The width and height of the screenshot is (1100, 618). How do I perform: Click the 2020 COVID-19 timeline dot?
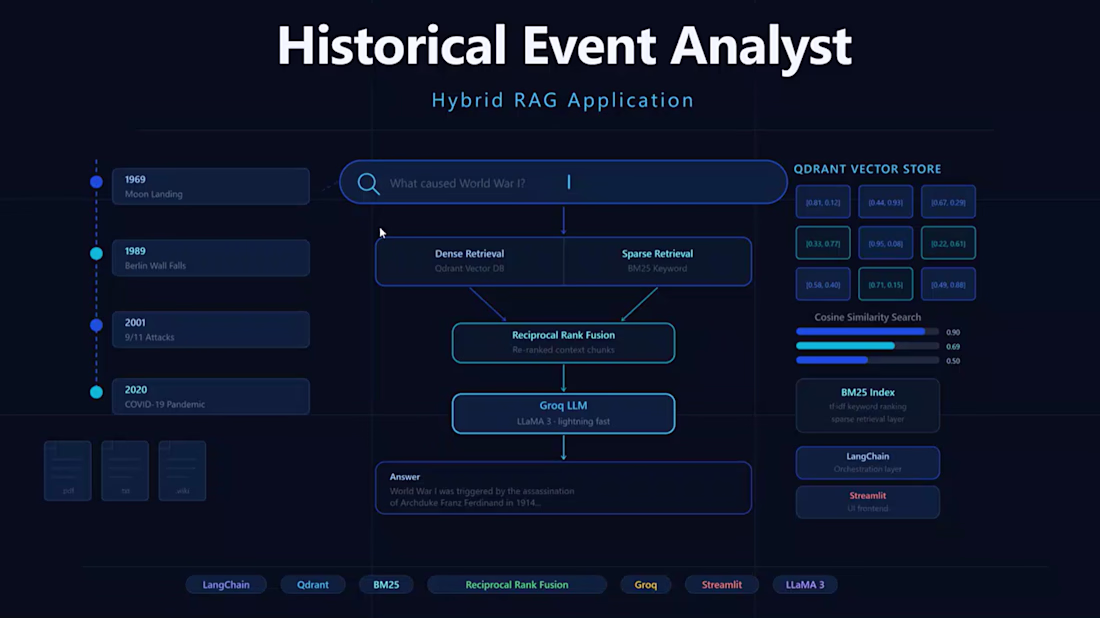pos(96,392)
